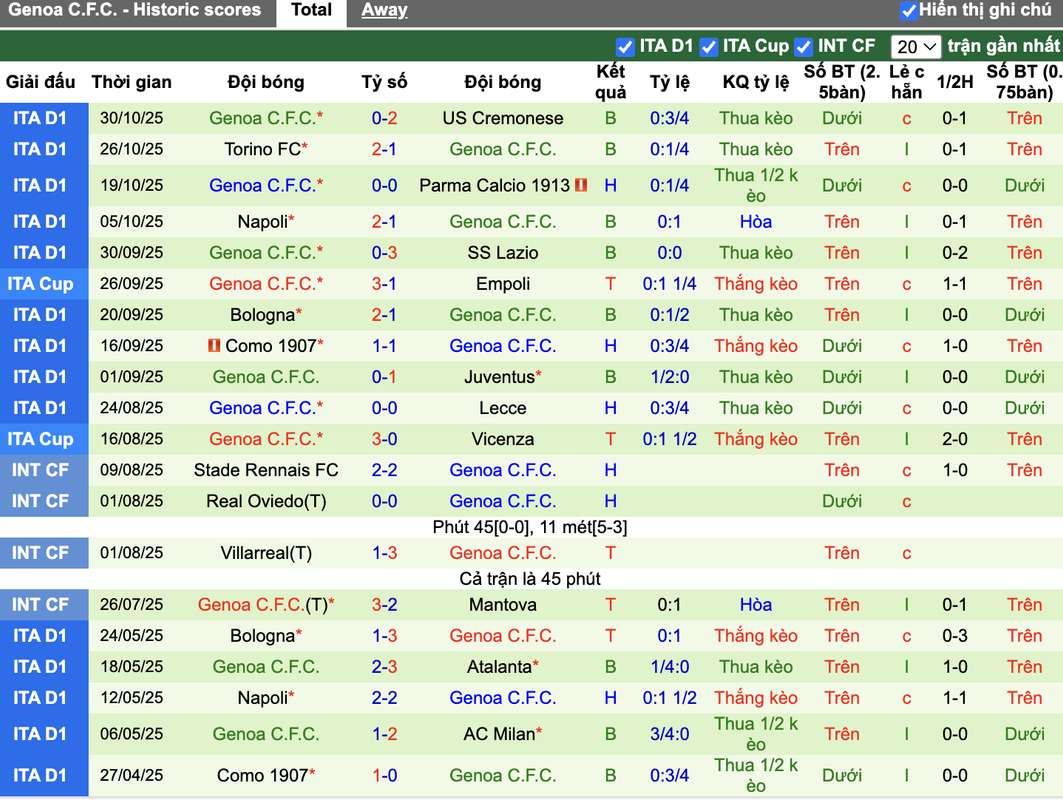Click the half-time score 2-0 in Vicenza row

pos(955,439)
